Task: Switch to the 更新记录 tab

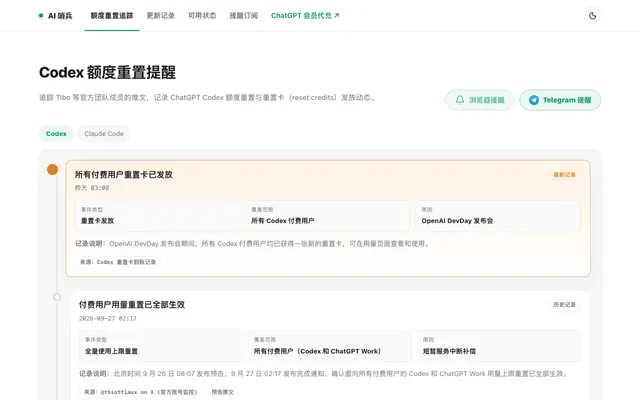Action: [160, 16]
